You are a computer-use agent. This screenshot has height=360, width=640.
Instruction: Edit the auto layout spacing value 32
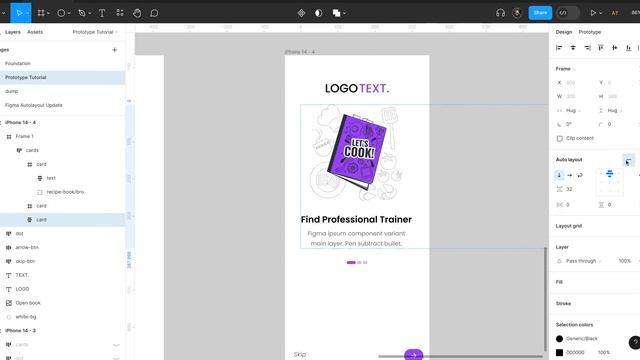[x=569, y=189]
